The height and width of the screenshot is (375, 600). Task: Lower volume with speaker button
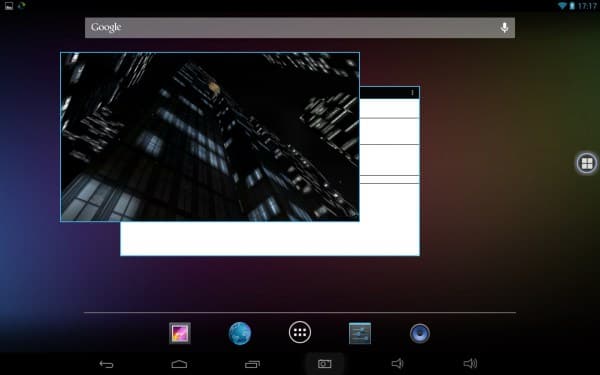(x=398, y=364)
